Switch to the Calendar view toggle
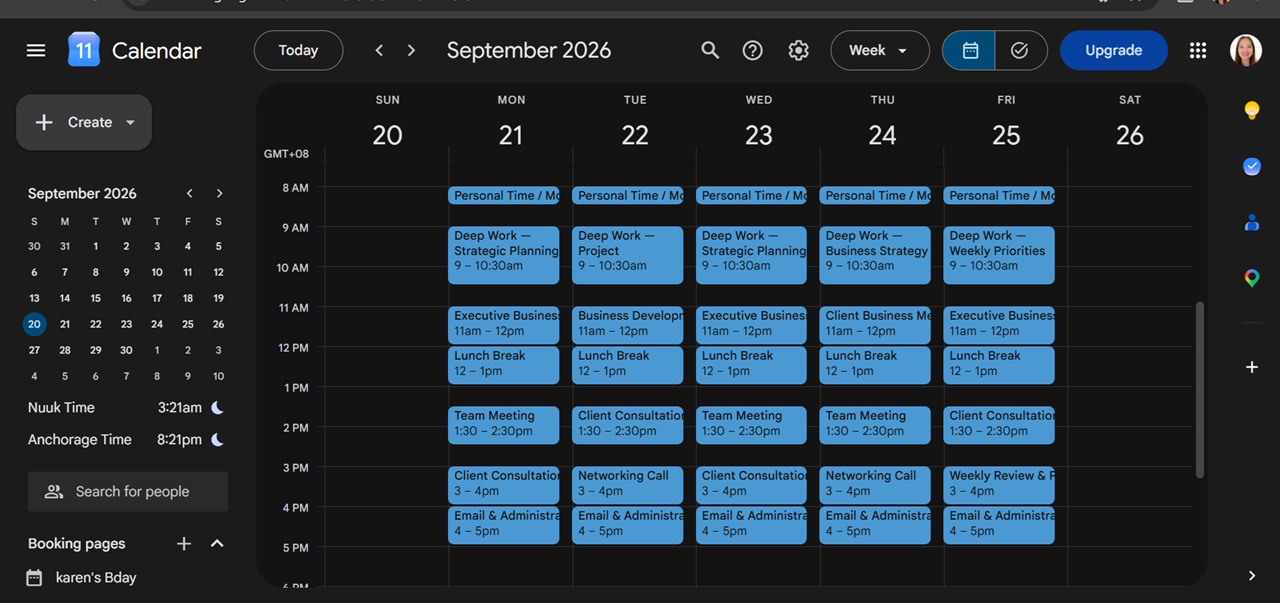Viewport: 1288px width, 603px height. pyautogui.click(x=969, y=50)
